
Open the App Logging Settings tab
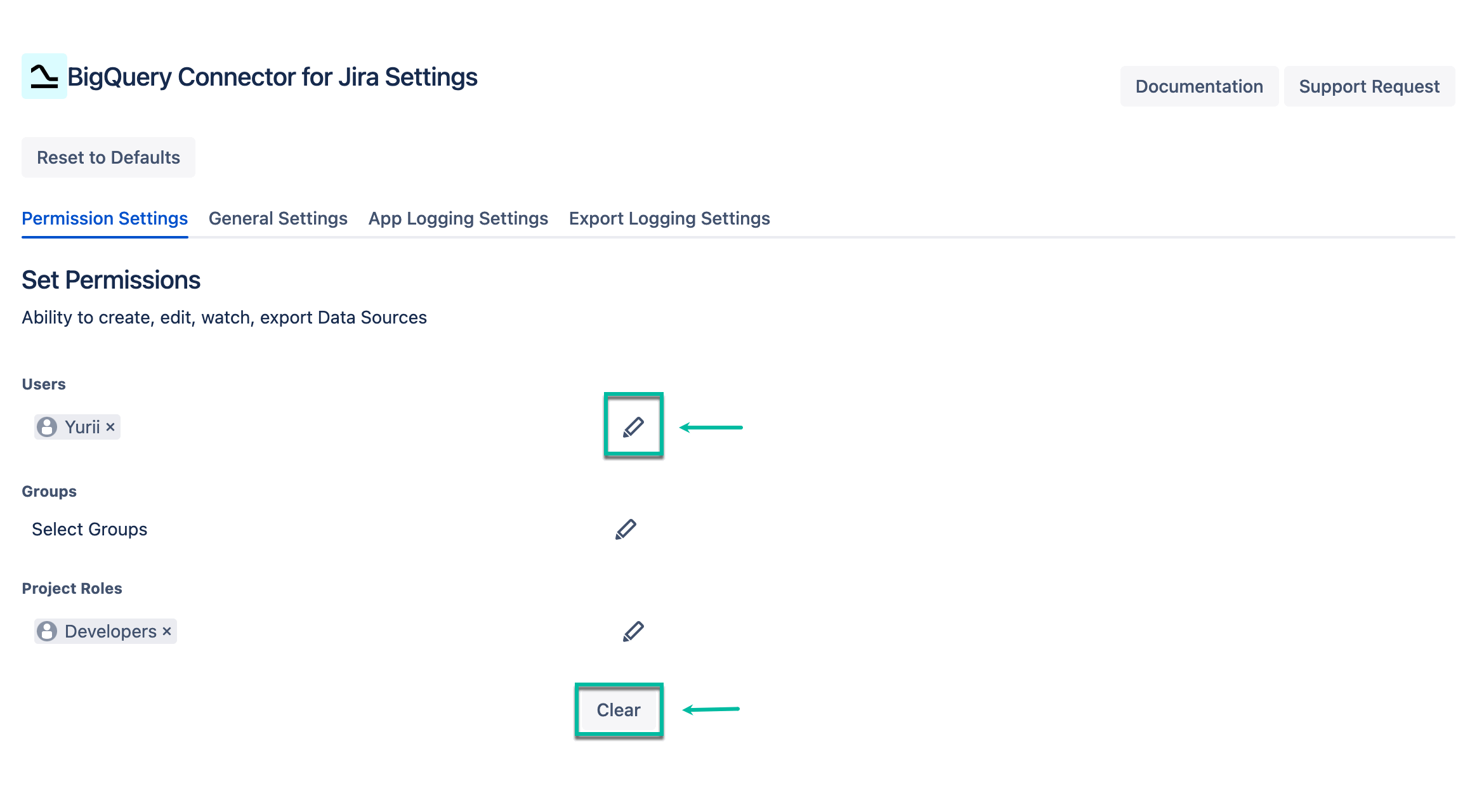click(457, 218)
